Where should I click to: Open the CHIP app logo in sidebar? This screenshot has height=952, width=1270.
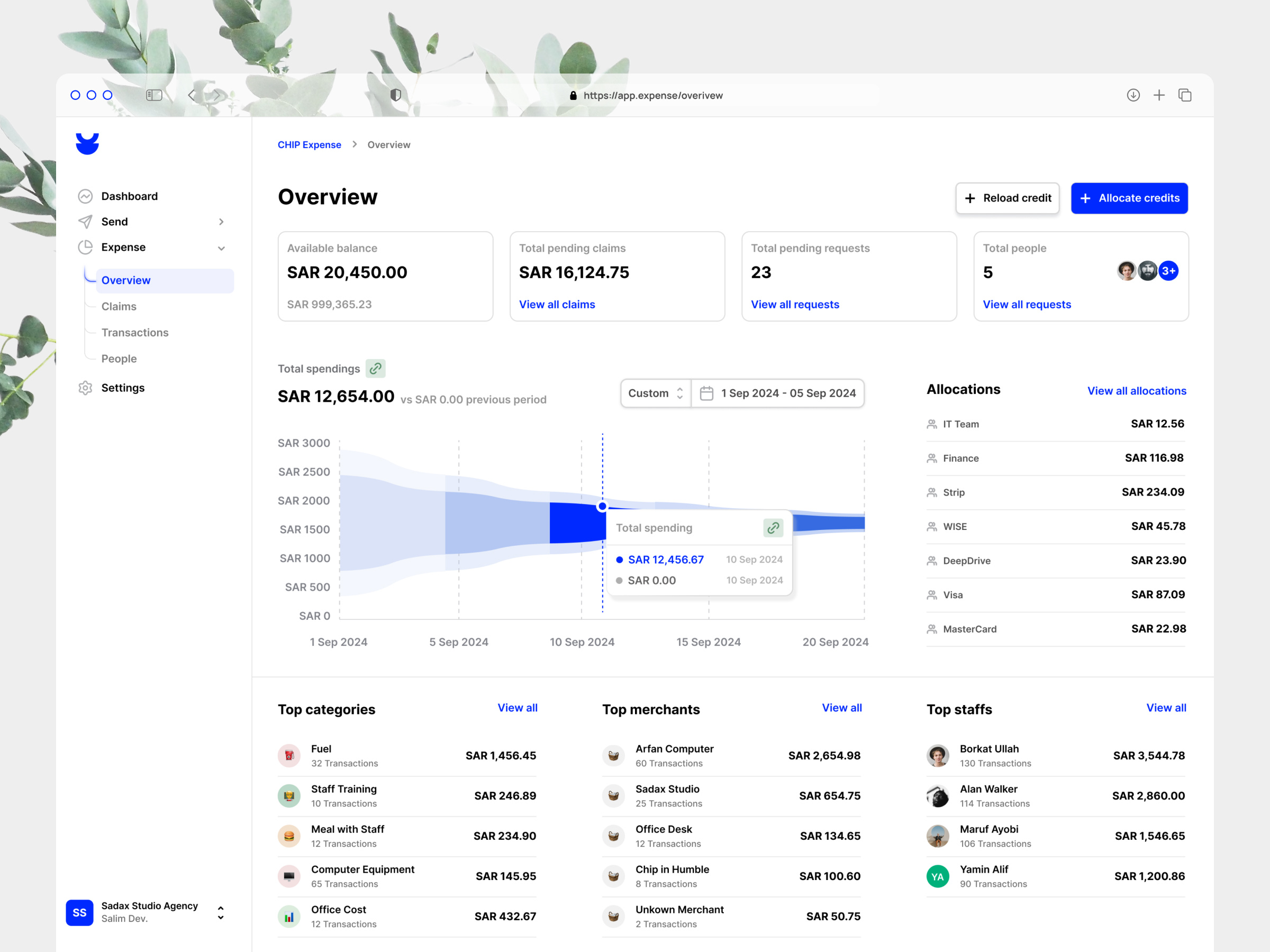pyautogui.click(x=87, y=143)
